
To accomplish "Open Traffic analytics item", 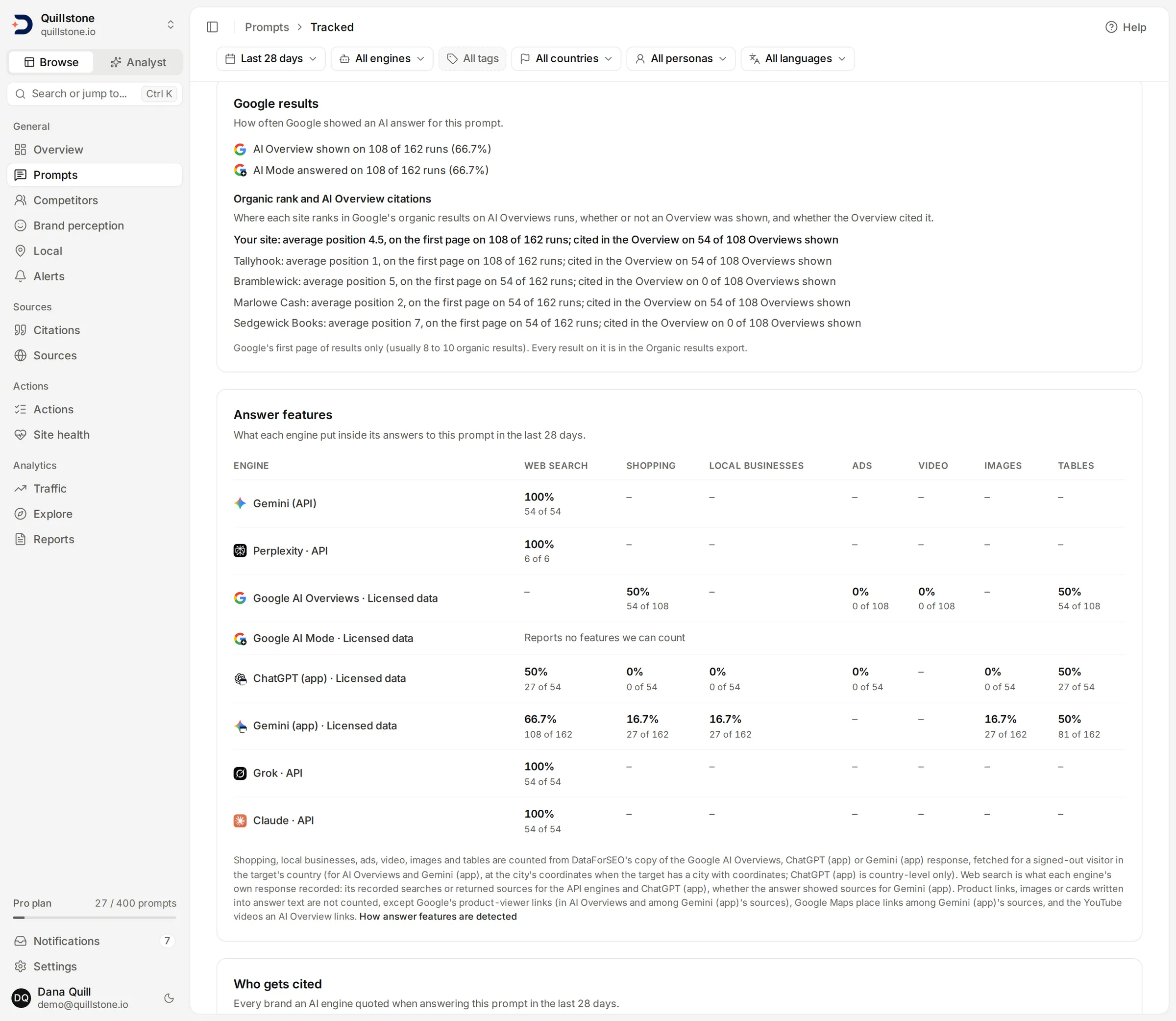I will point(95,488).
